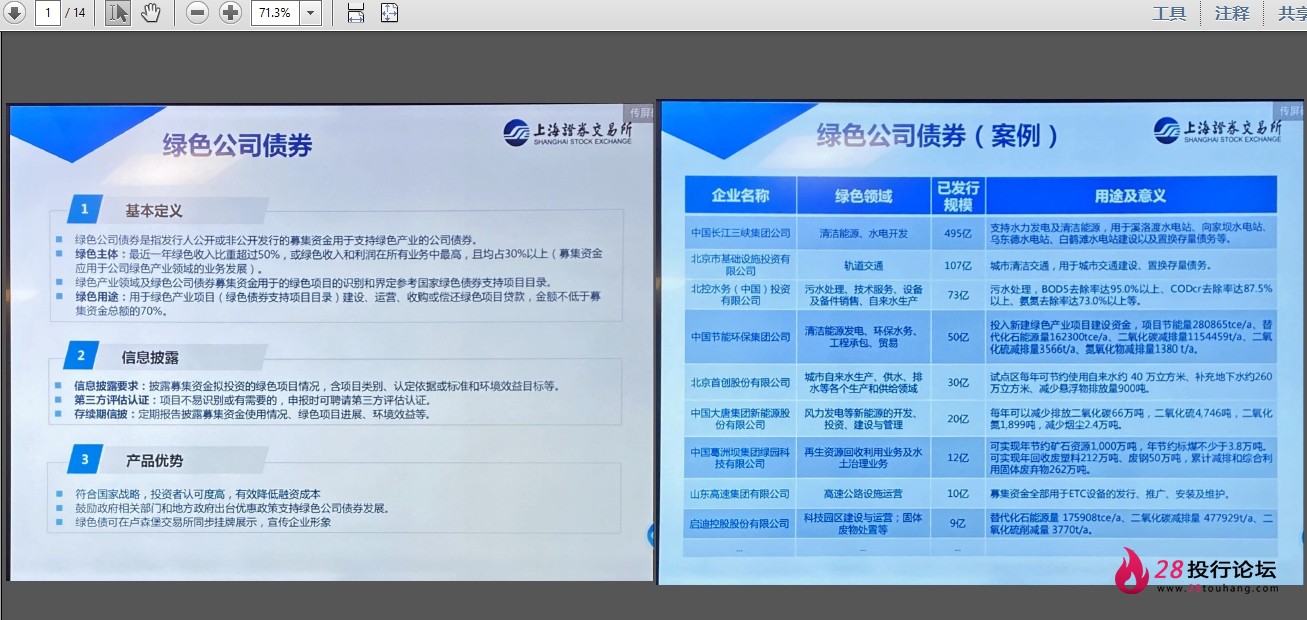The height and width of the screenshot is (620, 1307).
Task: Click the 轨道交通 cell
Action: point(863,265)
